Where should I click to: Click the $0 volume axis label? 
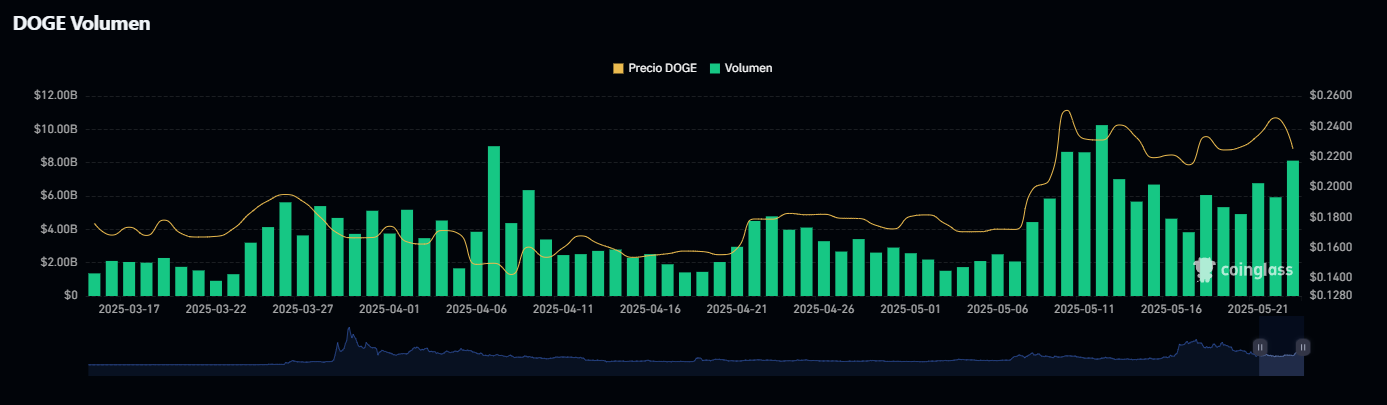(x=71, y=295)
